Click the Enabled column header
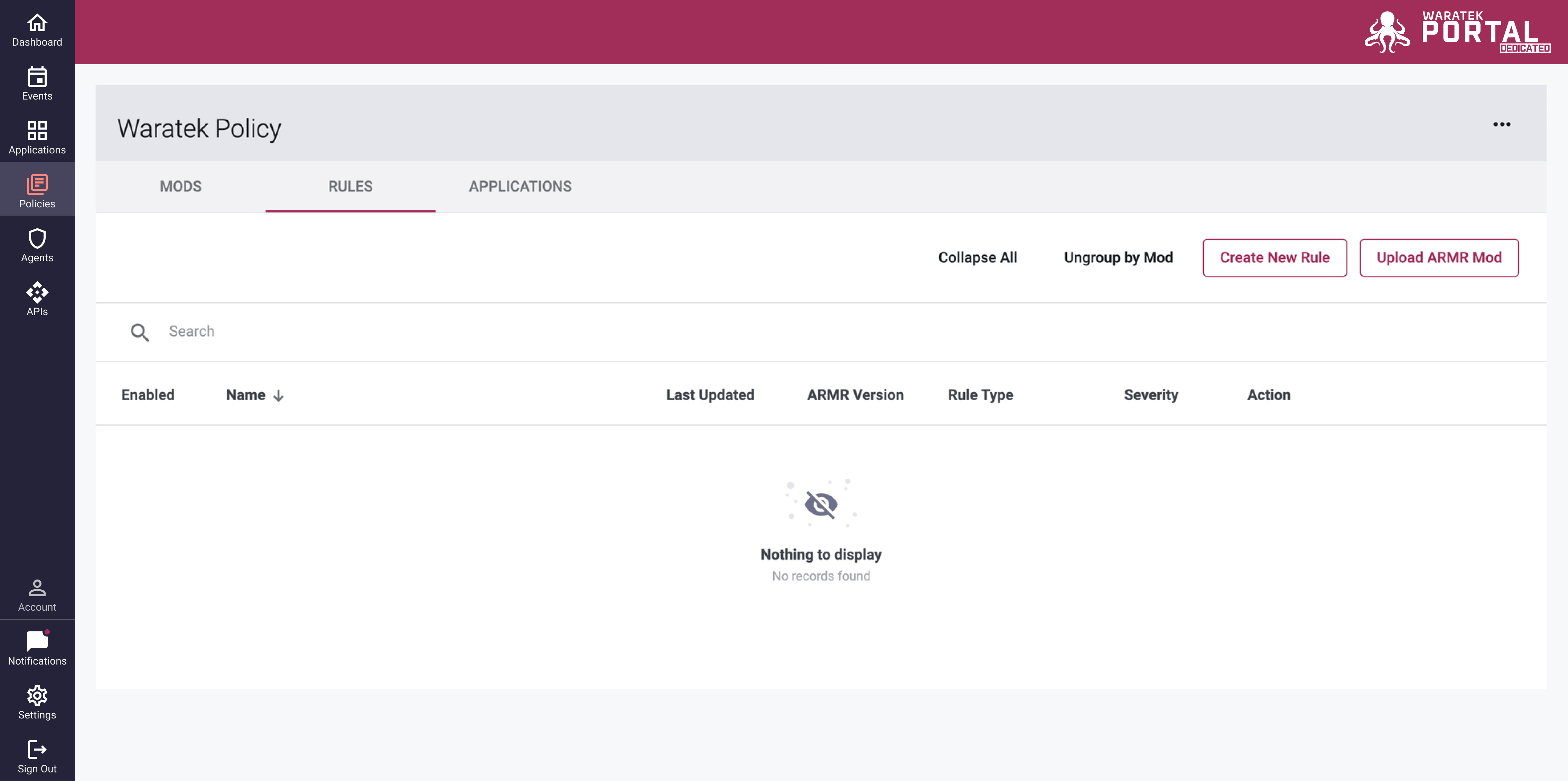Image resolution: width=1568 pixels, height=781 pixels. tap(148, 395)
